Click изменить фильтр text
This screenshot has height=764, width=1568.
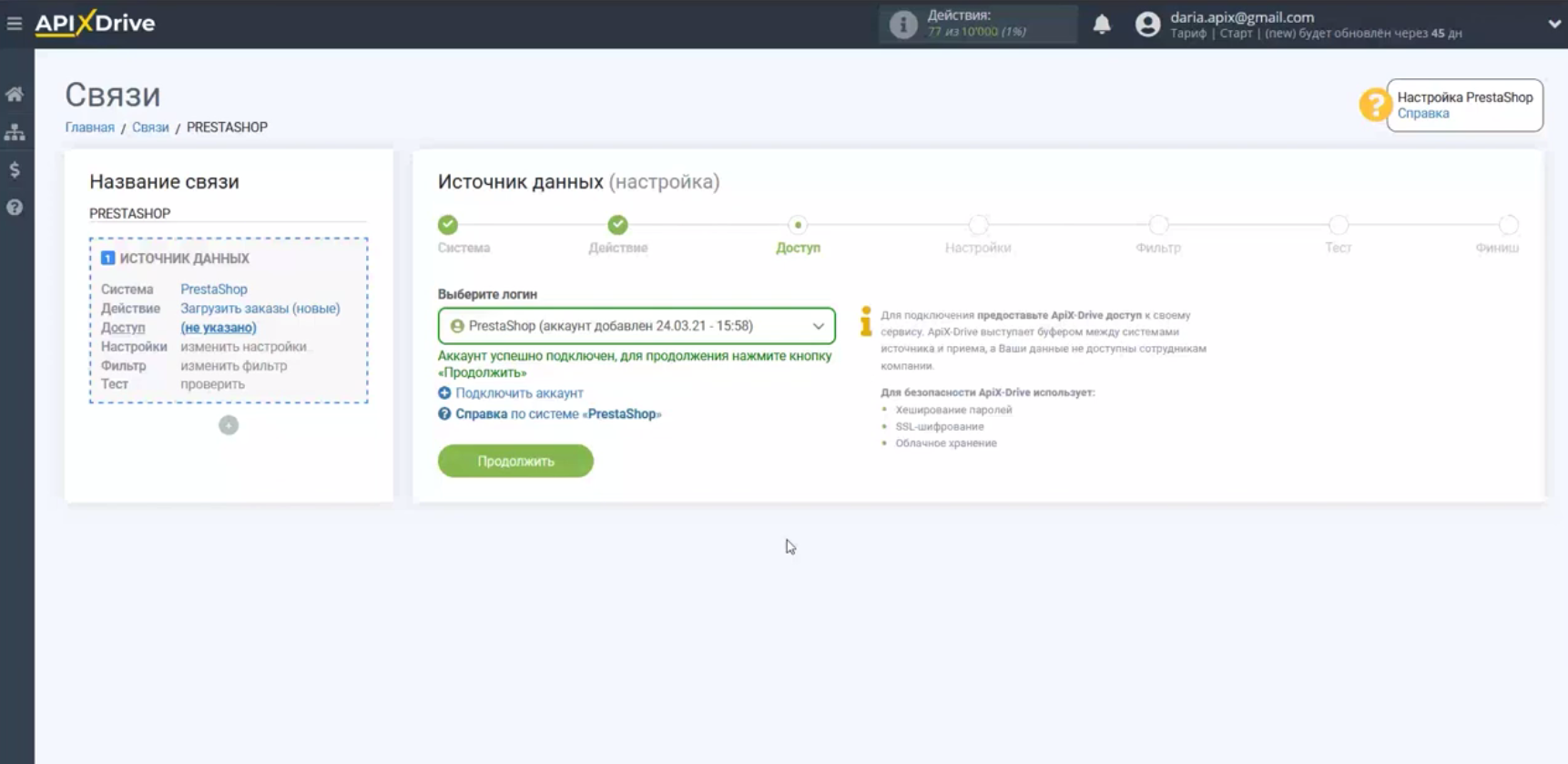coord(233,365)
